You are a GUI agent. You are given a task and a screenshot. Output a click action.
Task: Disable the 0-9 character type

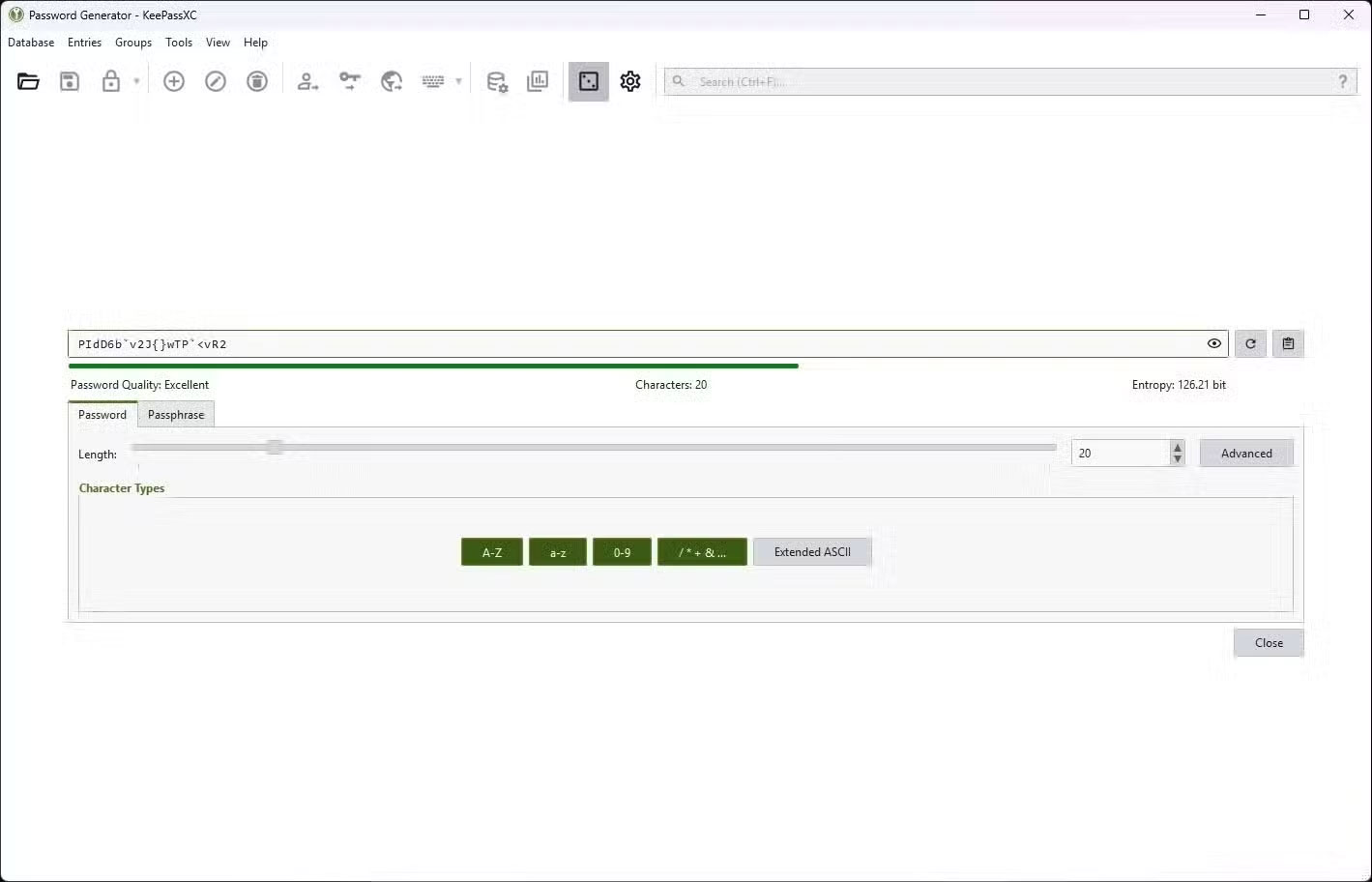(x=622, y=551)
